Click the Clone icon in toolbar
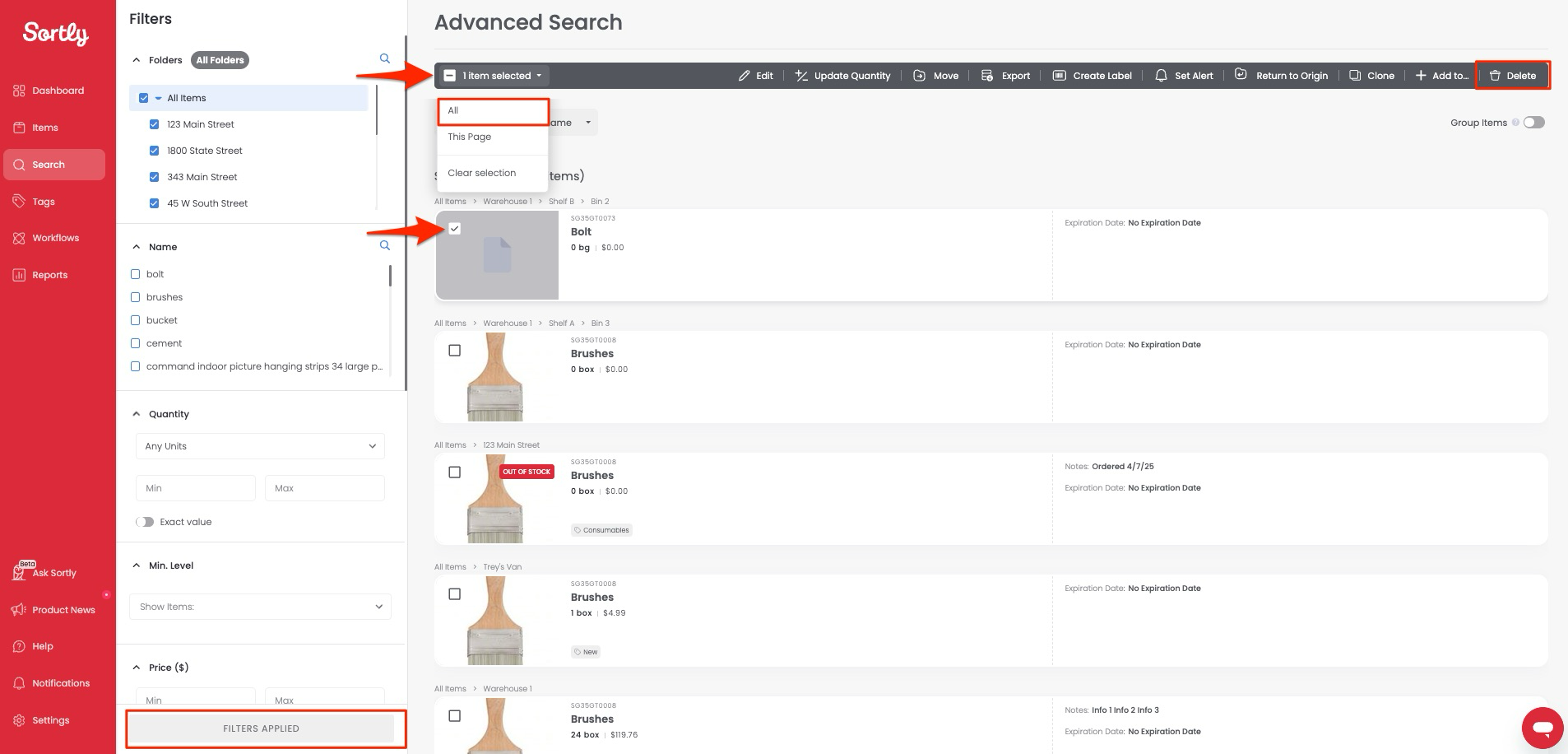1568x754 pixels. click(x=1354, y=76)
